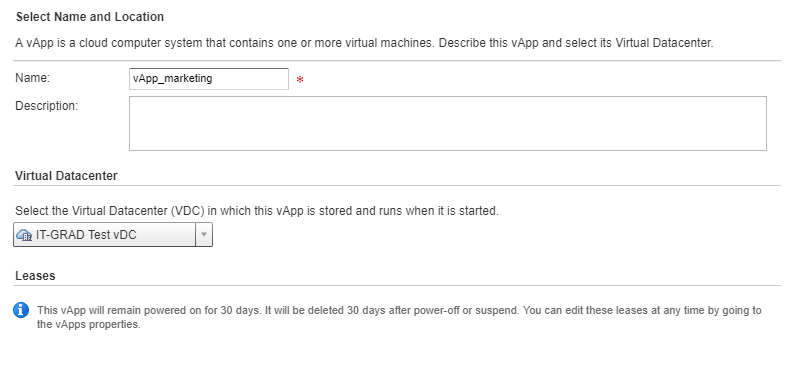The height and width of the screenshot is (368, 785).
Task: Click the Select the Virtual Datacenter (VDC) instruction text
Action: [257, 211]
